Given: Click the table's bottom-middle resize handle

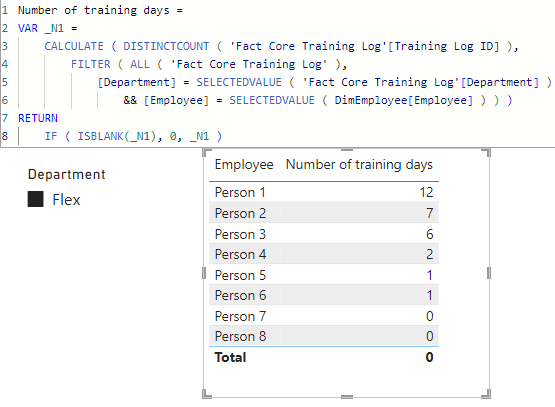Looking at the screenshot, I should click(x=347, y=397).
